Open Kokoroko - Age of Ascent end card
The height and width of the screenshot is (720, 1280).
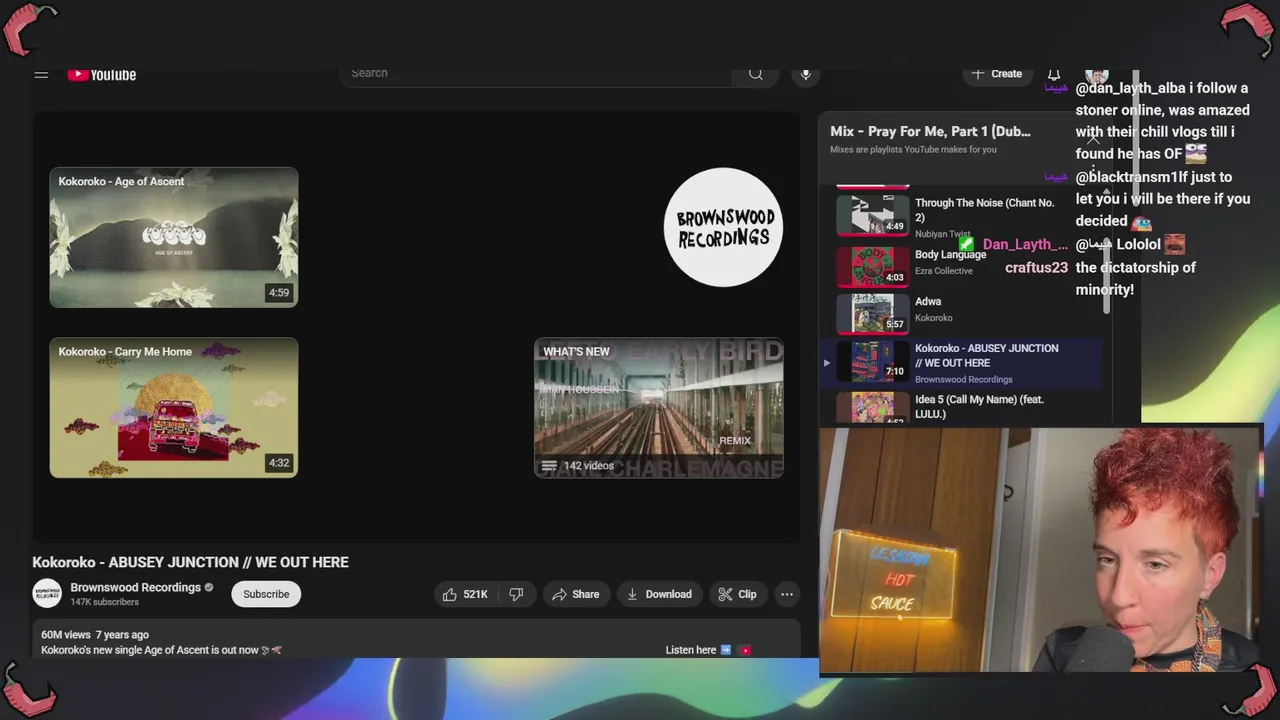coord(174,237)
